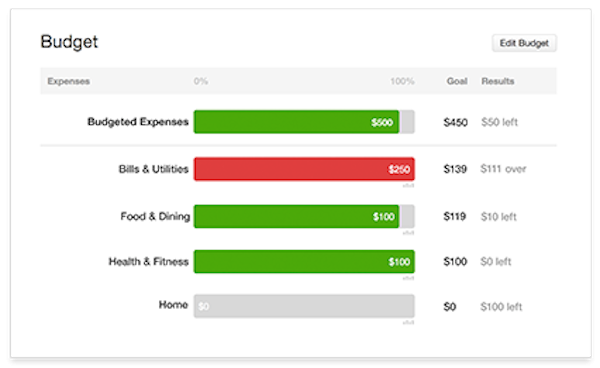Click the tiny link below Food & Dining bar
This screenshot has height=368, width=600.
(408, 233)
